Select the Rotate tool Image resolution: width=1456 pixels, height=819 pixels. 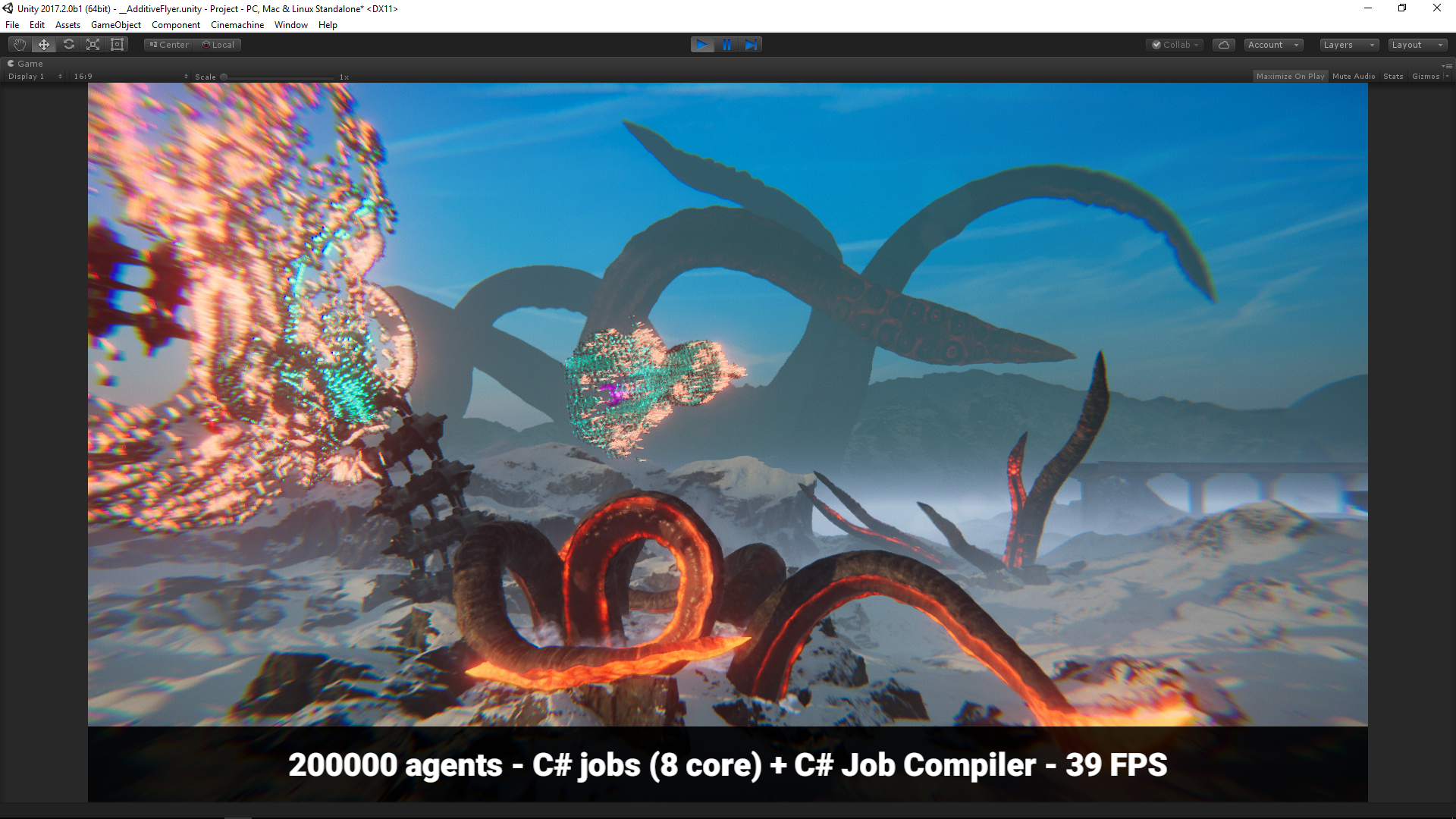click(68, 45)
